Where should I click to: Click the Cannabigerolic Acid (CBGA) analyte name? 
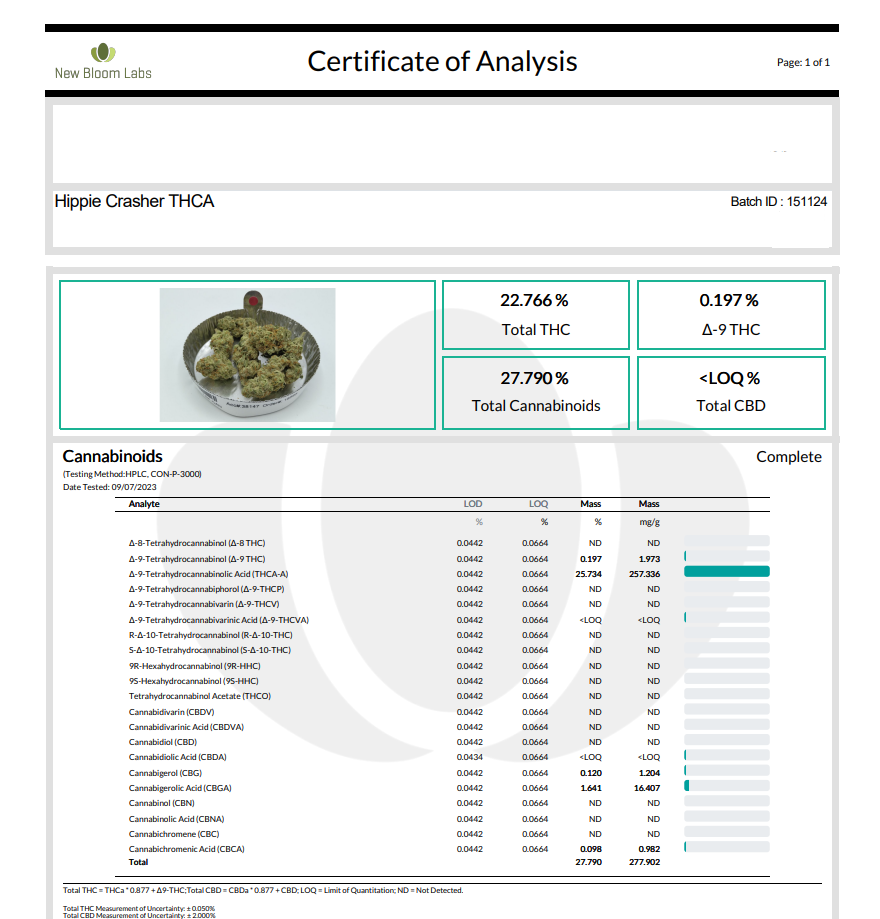click(180, 788)
